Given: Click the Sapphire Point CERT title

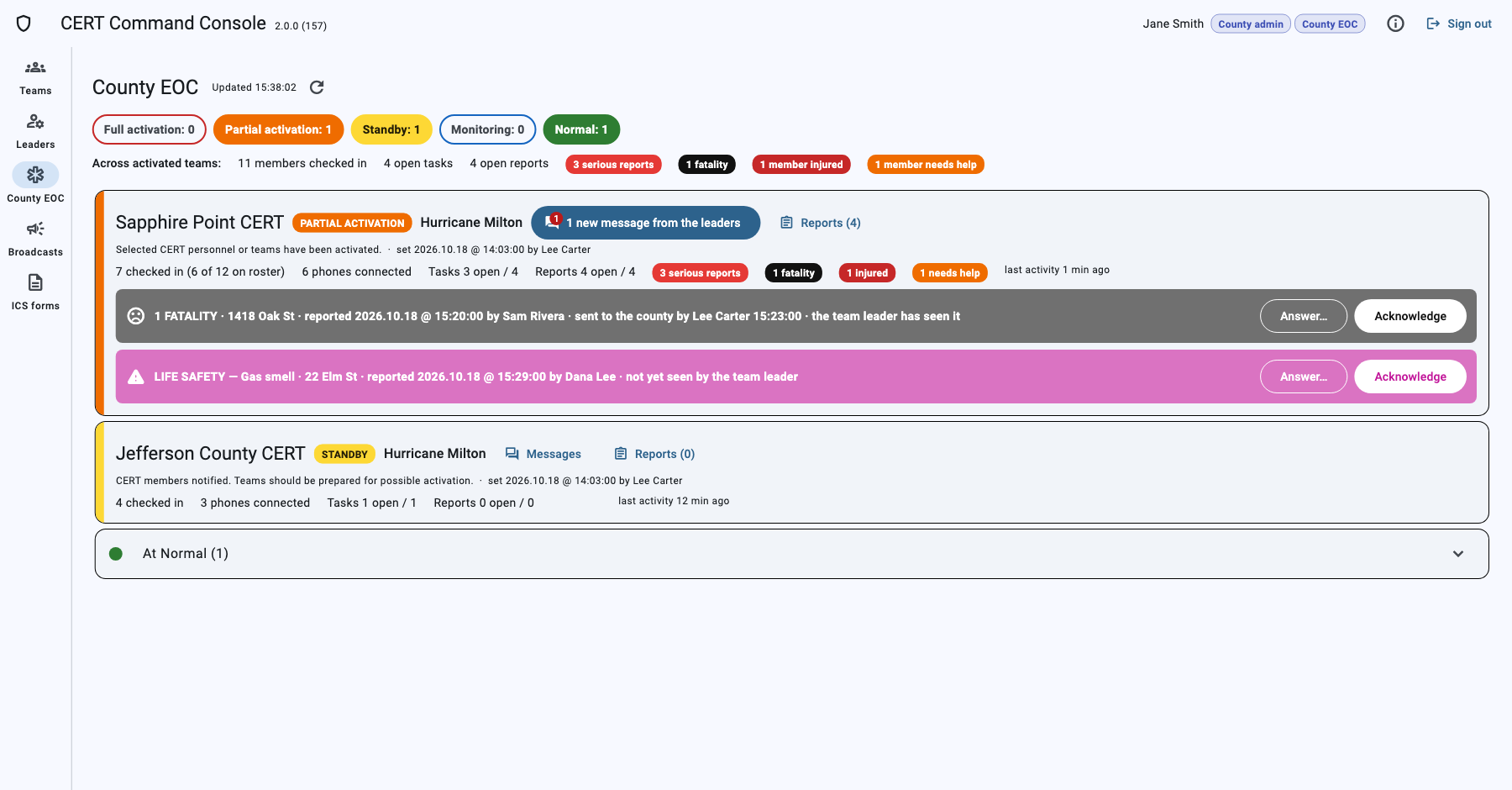Looking at the screenshot, I should click(x=200, y=223).
